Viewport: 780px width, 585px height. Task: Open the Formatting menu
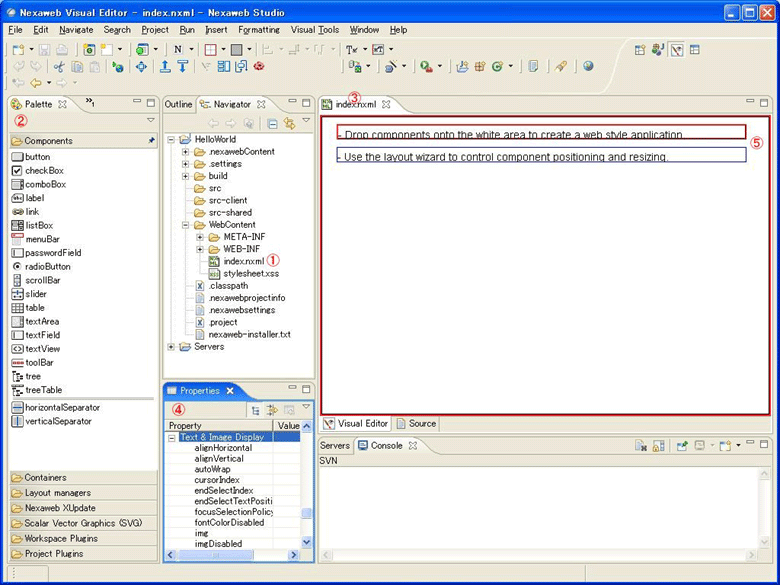[x=259, y=30]
